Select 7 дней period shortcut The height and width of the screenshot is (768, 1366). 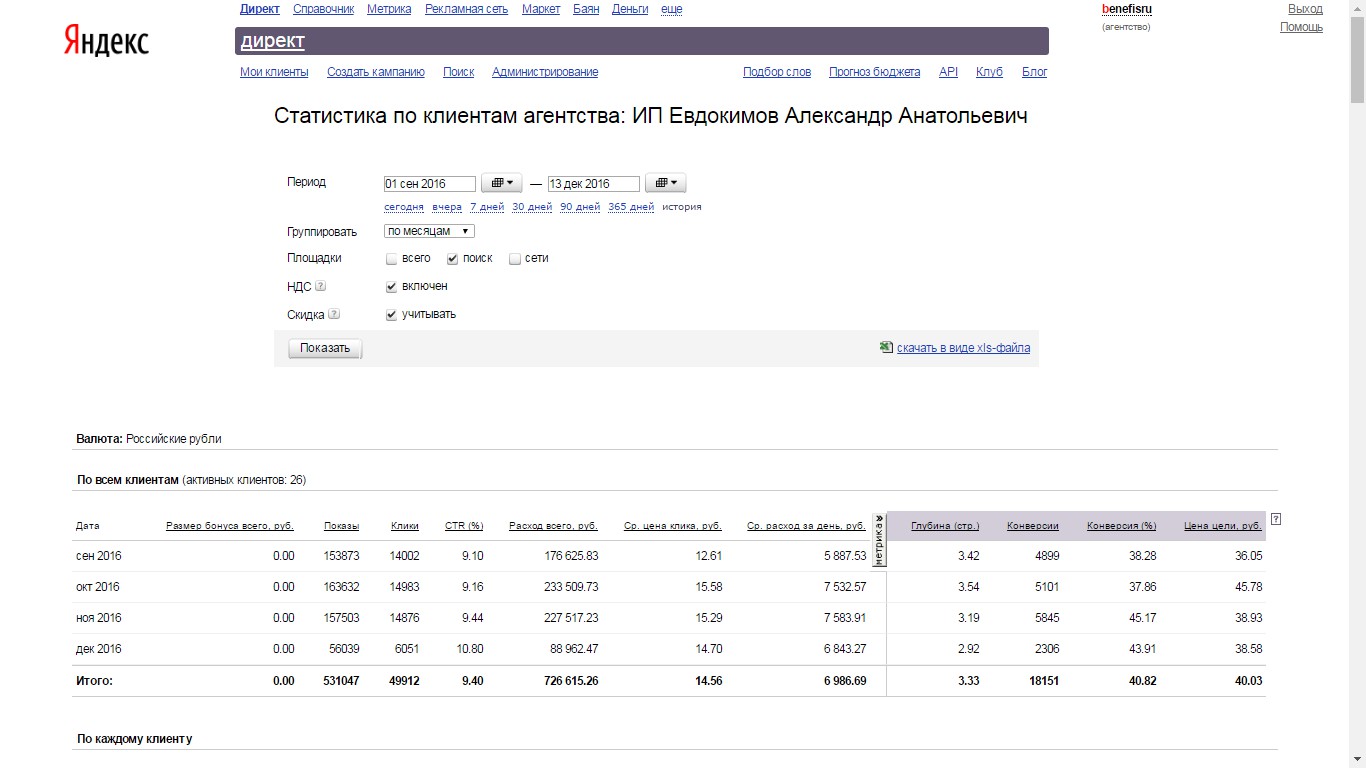point(487,207)
